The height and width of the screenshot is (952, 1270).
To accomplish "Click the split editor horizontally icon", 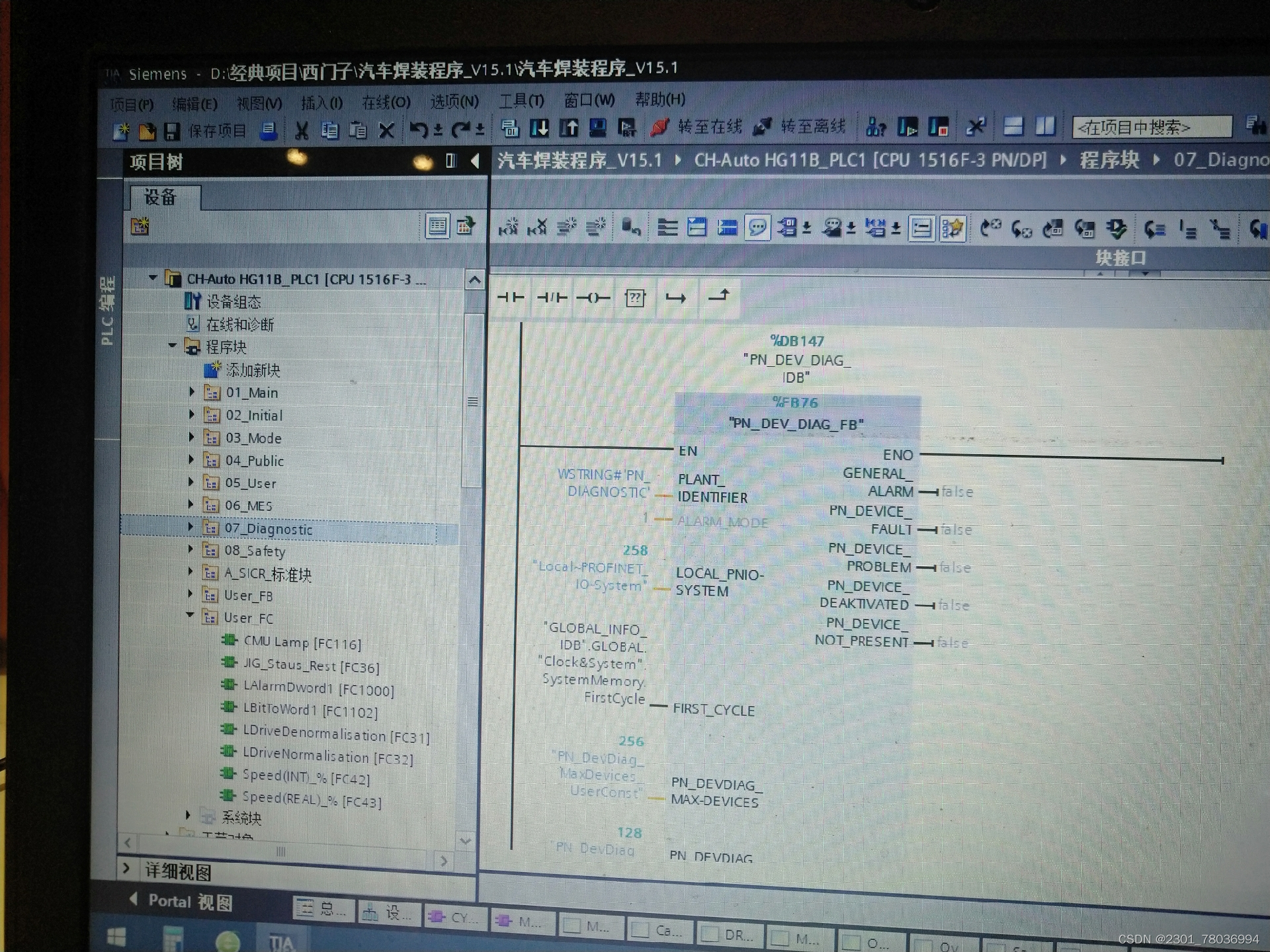I will [x=1013, y=125].
